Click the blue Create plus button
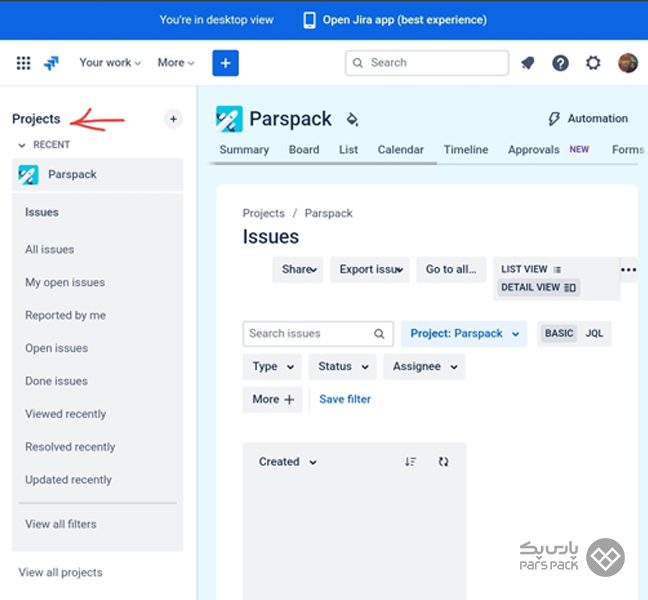The width and height of the screenshot is (648, 600). (225, 63)
